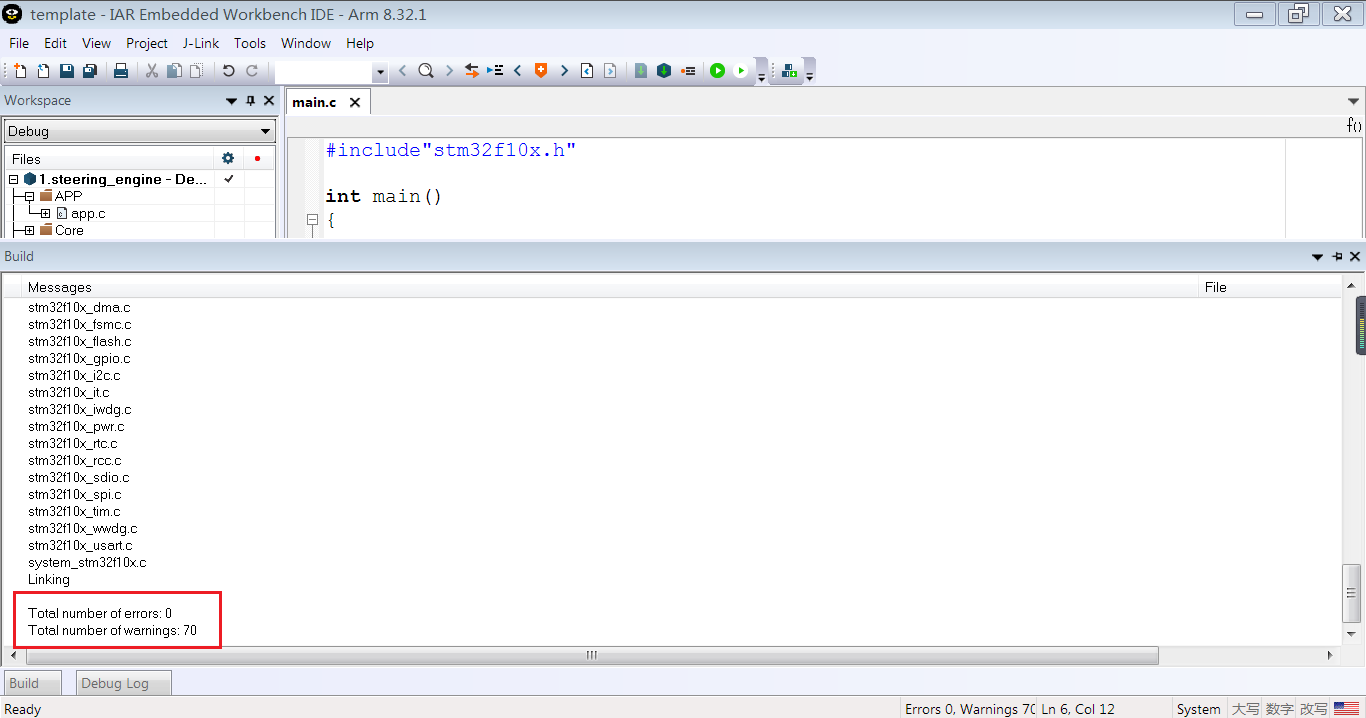The height and width of the screenshot is (718, 1366).
Task: Click the Print toolbar icon
Action: (x=120, y=70)
